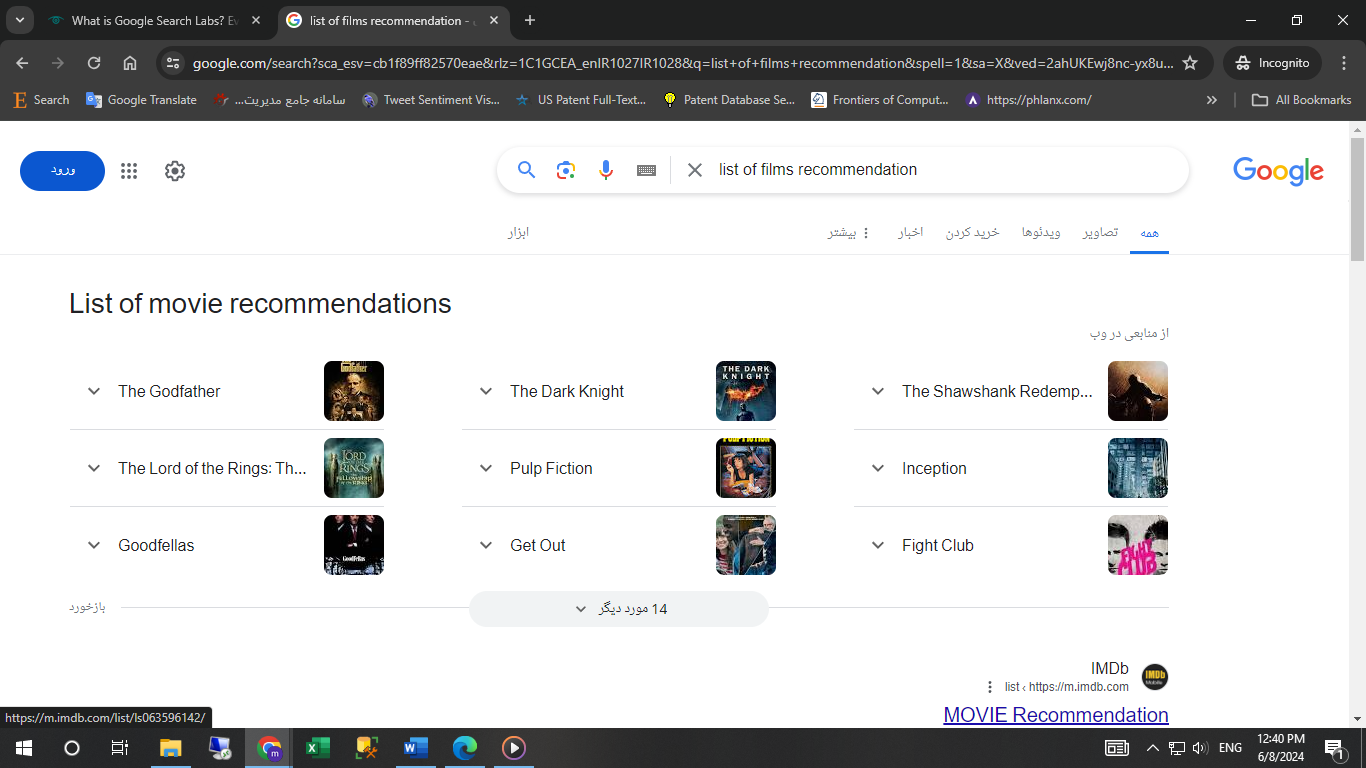This screenshot has height=768, width=1366.
Task: Open the Google apps grid
Action: click(129, 171)
